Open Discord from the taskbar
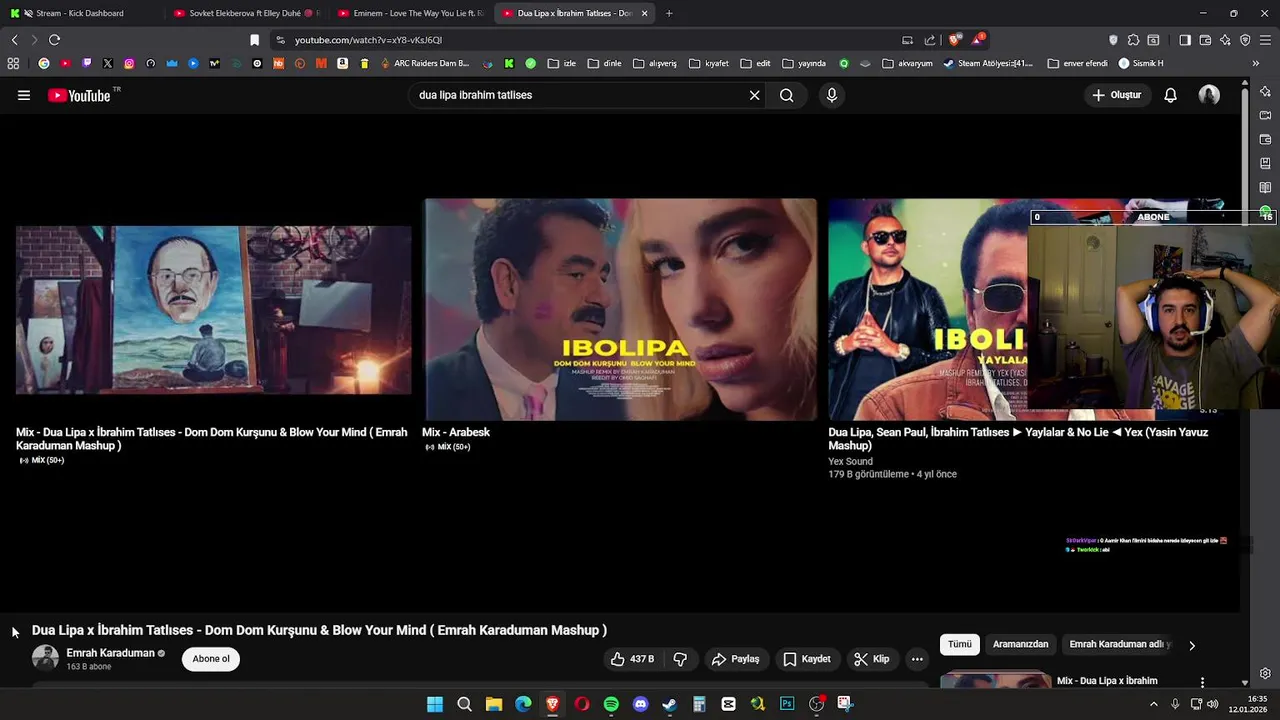Screen dimensions: 1280x720 (x=641, y=704)
